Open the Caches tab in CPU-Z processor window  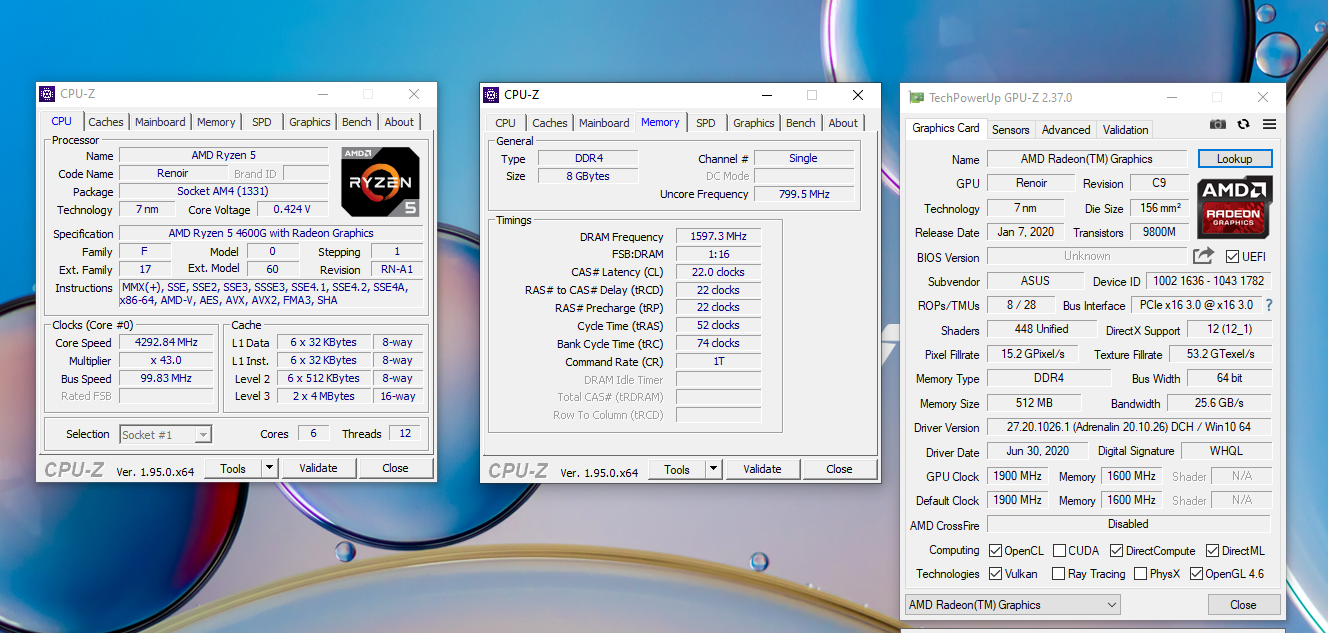click(x=106, y=122)
